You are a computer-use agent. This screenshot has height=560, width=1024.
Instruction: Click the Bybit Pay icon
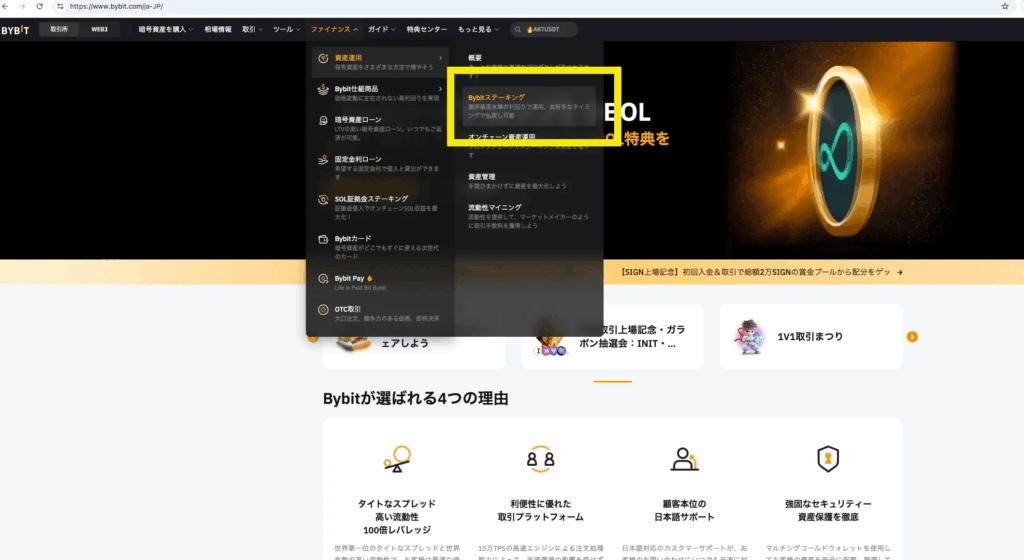click(323, 279)
